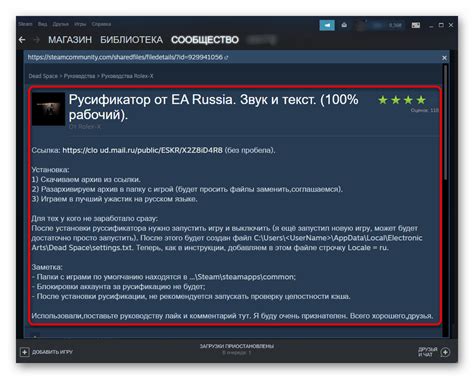Screen dimensions: 474x379
Task: Open the Steam menu
Action: (x=25, y=24)
